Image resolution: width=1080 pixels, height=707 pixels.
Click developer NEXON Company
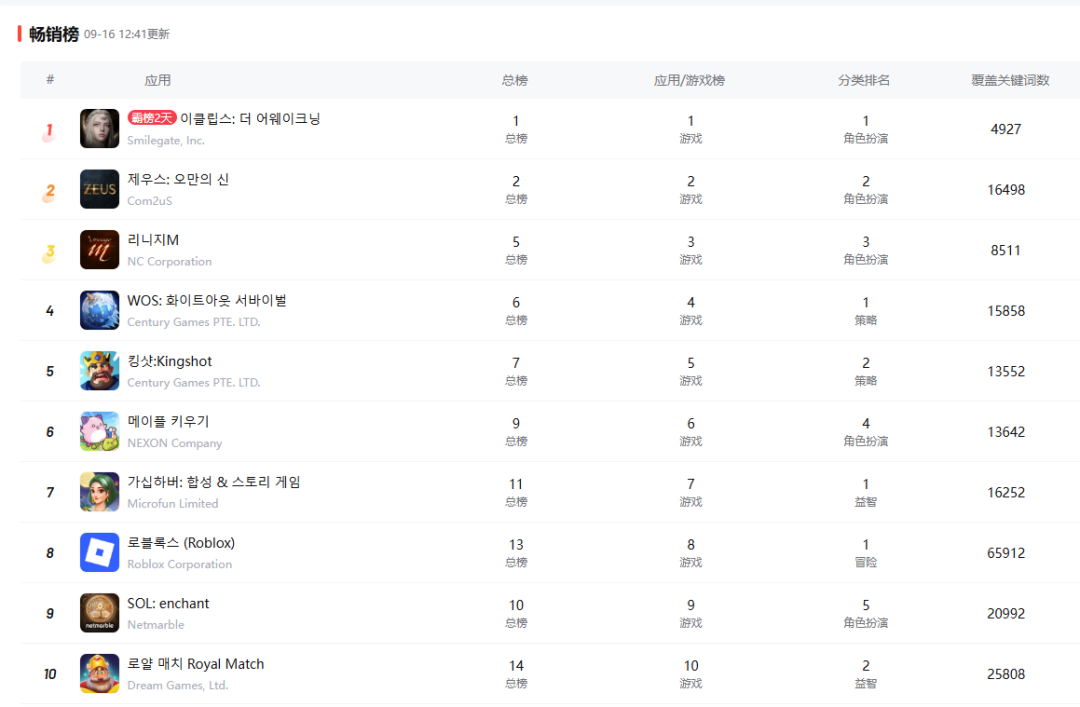click(x=175, y=444)
